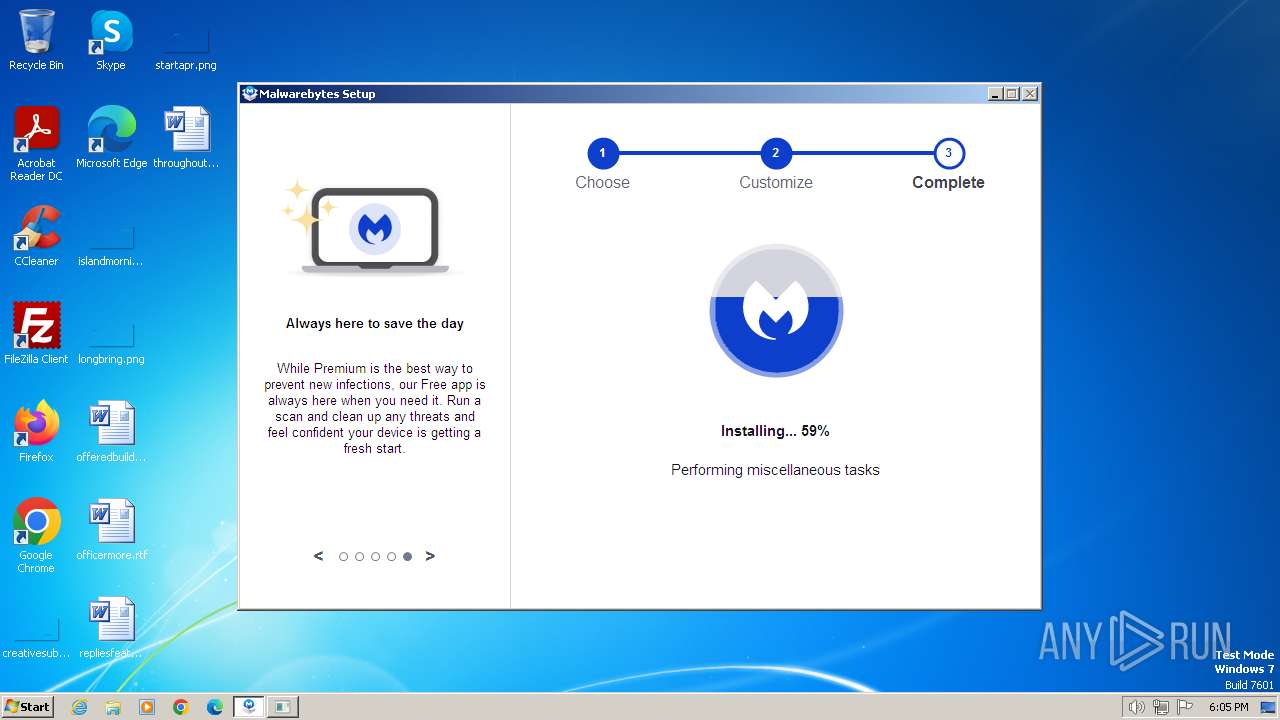Open Internet Explorer from the taskbar
Viewport: 1280px width, 720px height.
[79, 707]
